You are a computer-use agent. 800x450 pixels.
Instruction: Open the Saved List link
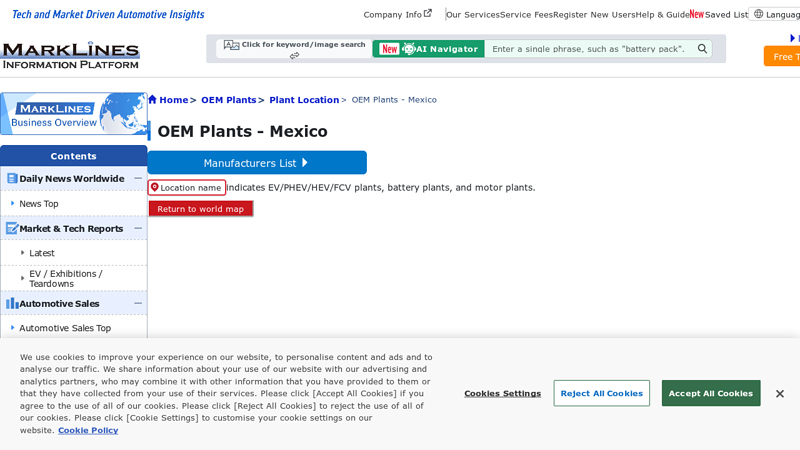click(x=726, y=14)
